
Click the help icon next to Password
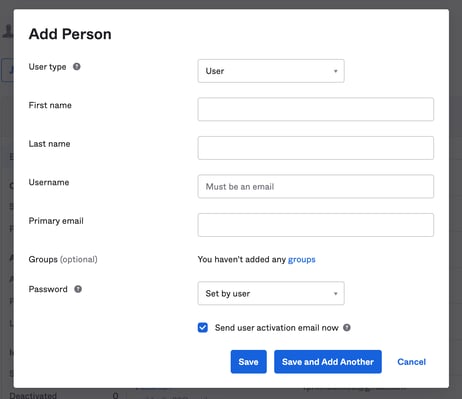78,289
